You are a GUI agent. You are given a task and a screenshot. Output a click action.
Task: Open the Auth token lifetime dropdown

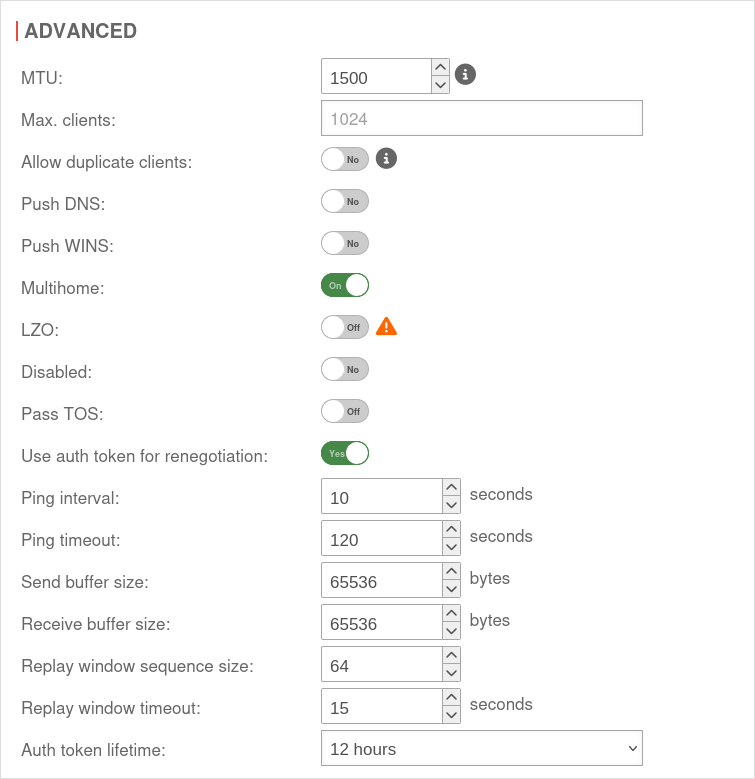tap(481, 749)
